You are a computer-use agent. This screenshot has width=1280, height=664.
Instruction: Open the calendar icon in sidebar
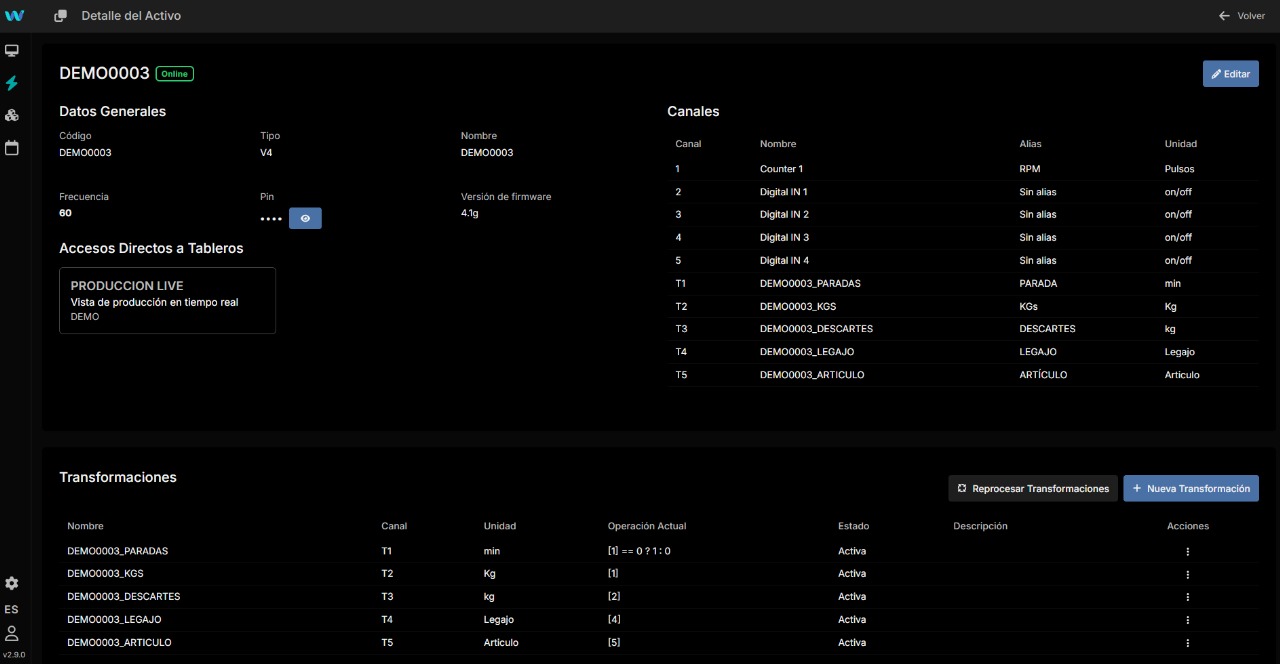point(12,147)
